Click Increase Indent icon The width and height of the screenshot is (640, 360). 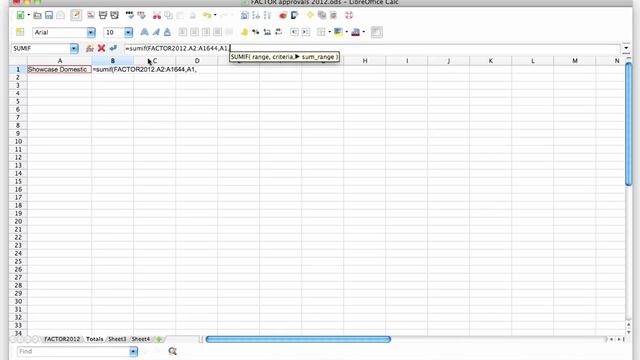(x=306, y=32)
